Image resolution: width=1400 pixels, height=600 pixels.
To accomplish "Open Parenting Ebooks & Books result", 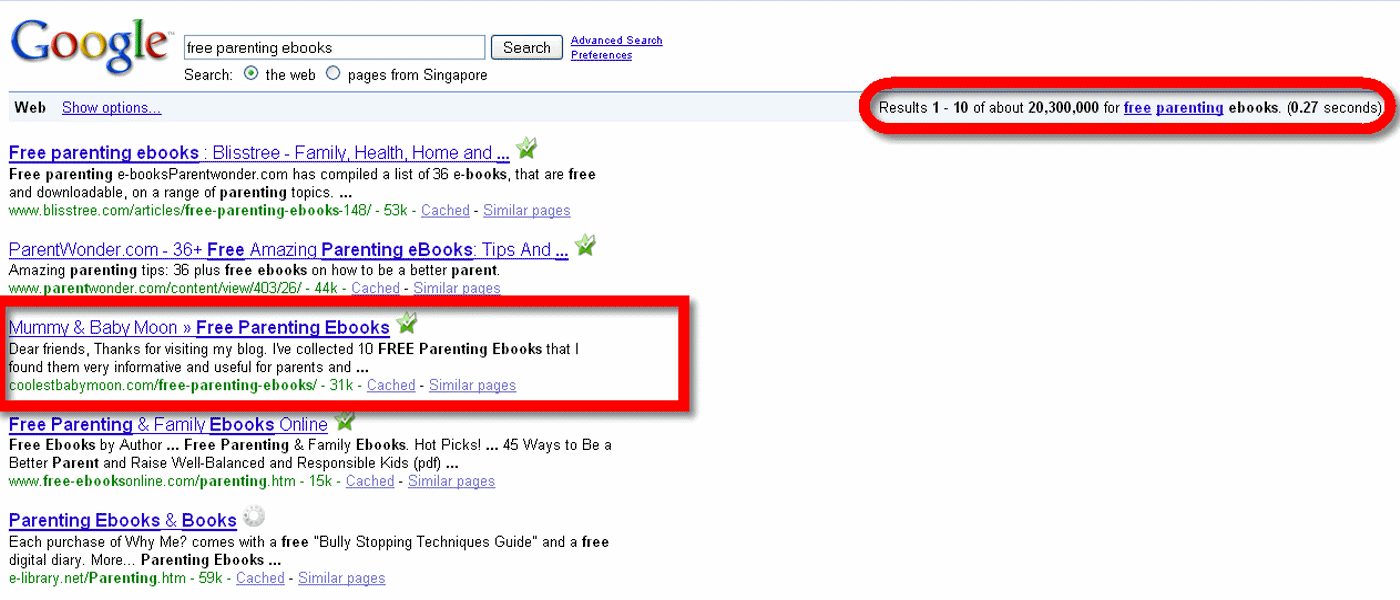I will pyautogui.click(x=123, y=521).
